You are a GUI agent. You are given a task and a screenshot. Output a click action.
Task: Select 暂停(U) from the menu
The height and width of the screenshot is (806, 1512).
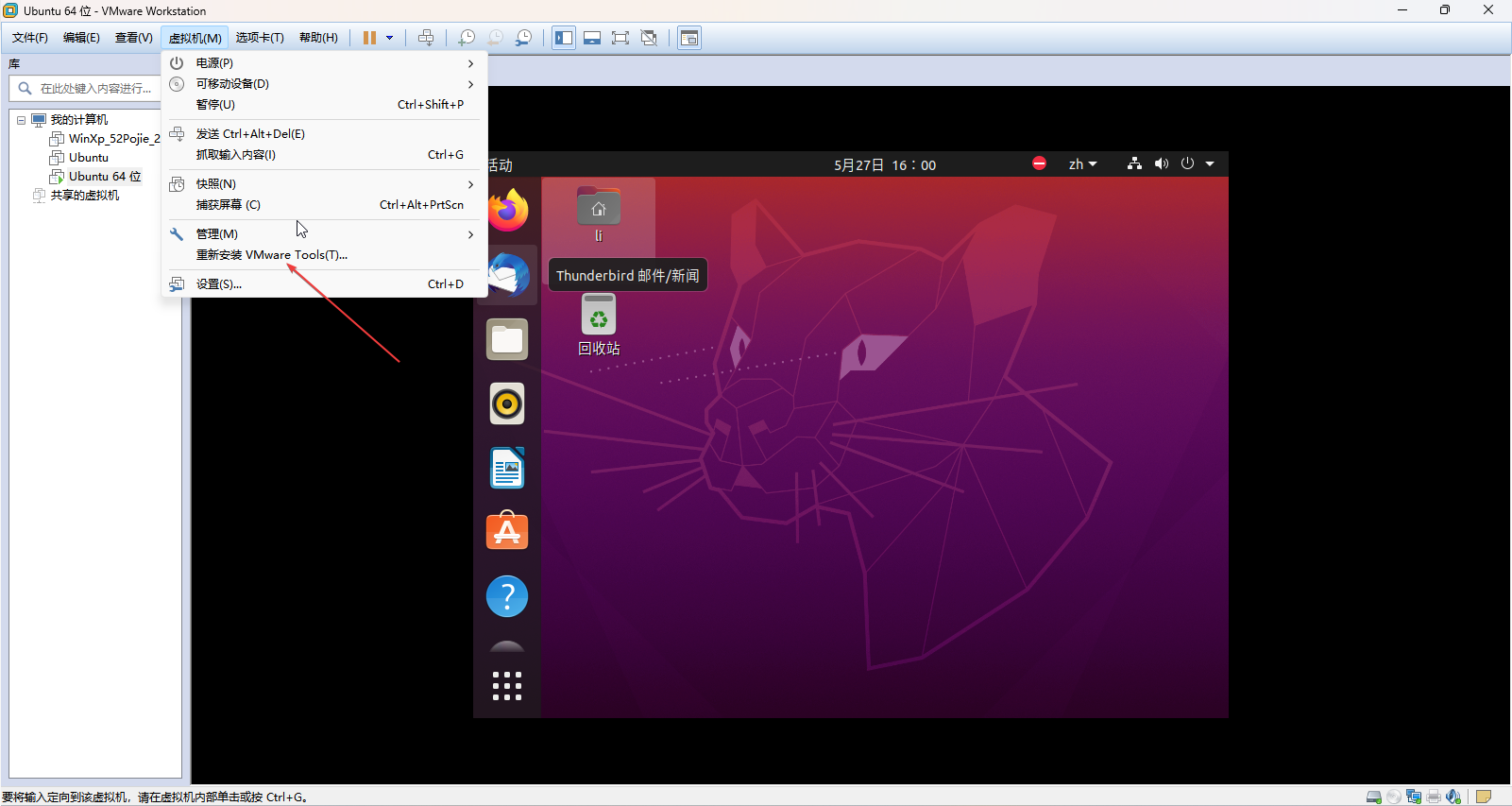pyautogui.click(x=324, y=105)
